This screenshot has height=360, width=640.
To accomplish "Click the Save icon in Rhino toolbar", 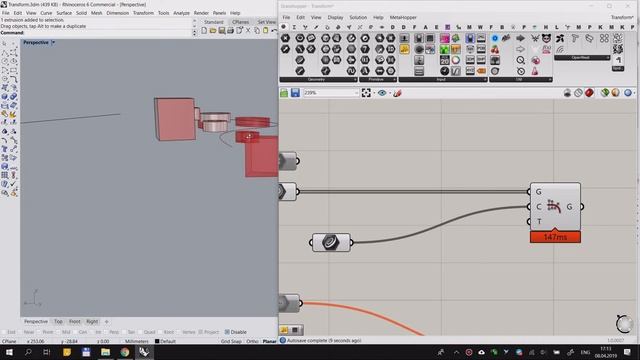I will pyautogui.click(x=222, y=31).
